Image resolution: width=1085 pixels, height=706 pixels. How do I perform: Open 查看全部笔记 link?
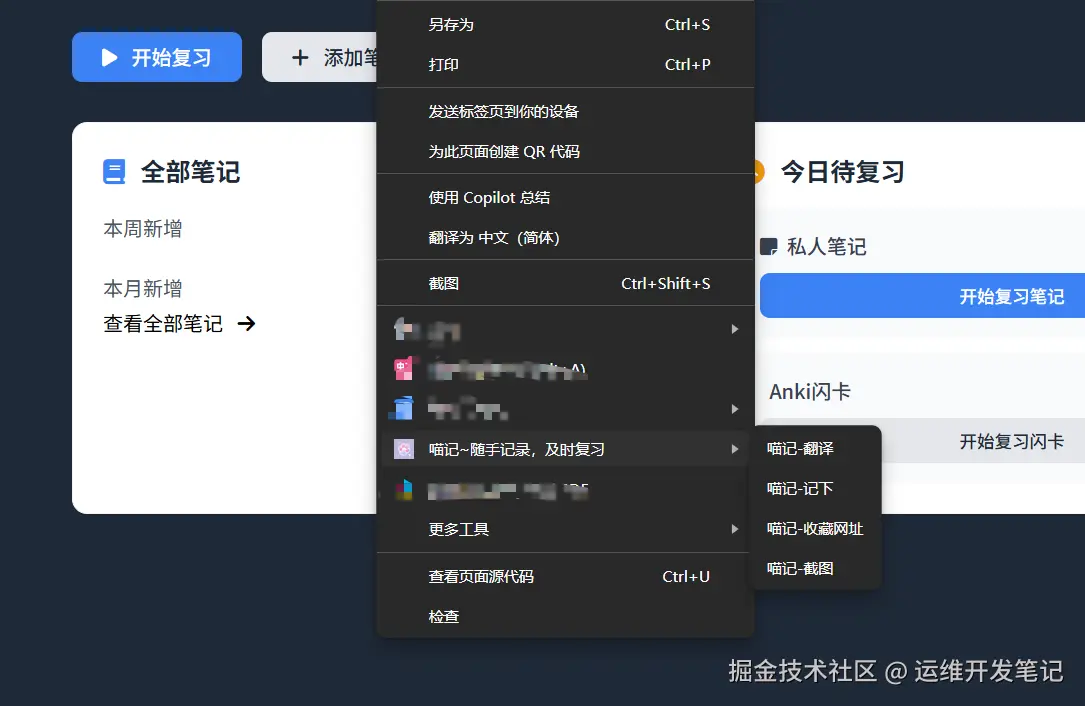[x=179, y=323]
